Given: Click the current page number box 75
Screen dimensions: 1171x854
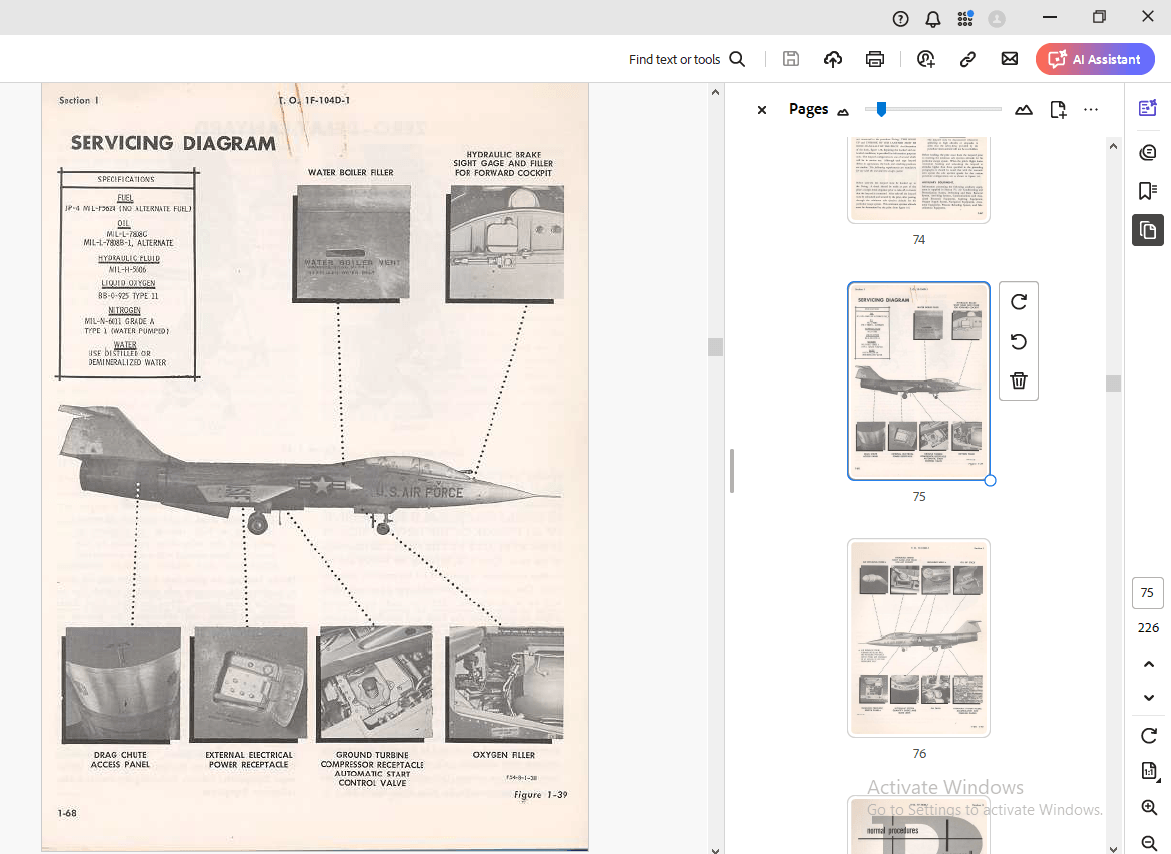Looking at the screenshot, I should click(x=1147, y=593).
